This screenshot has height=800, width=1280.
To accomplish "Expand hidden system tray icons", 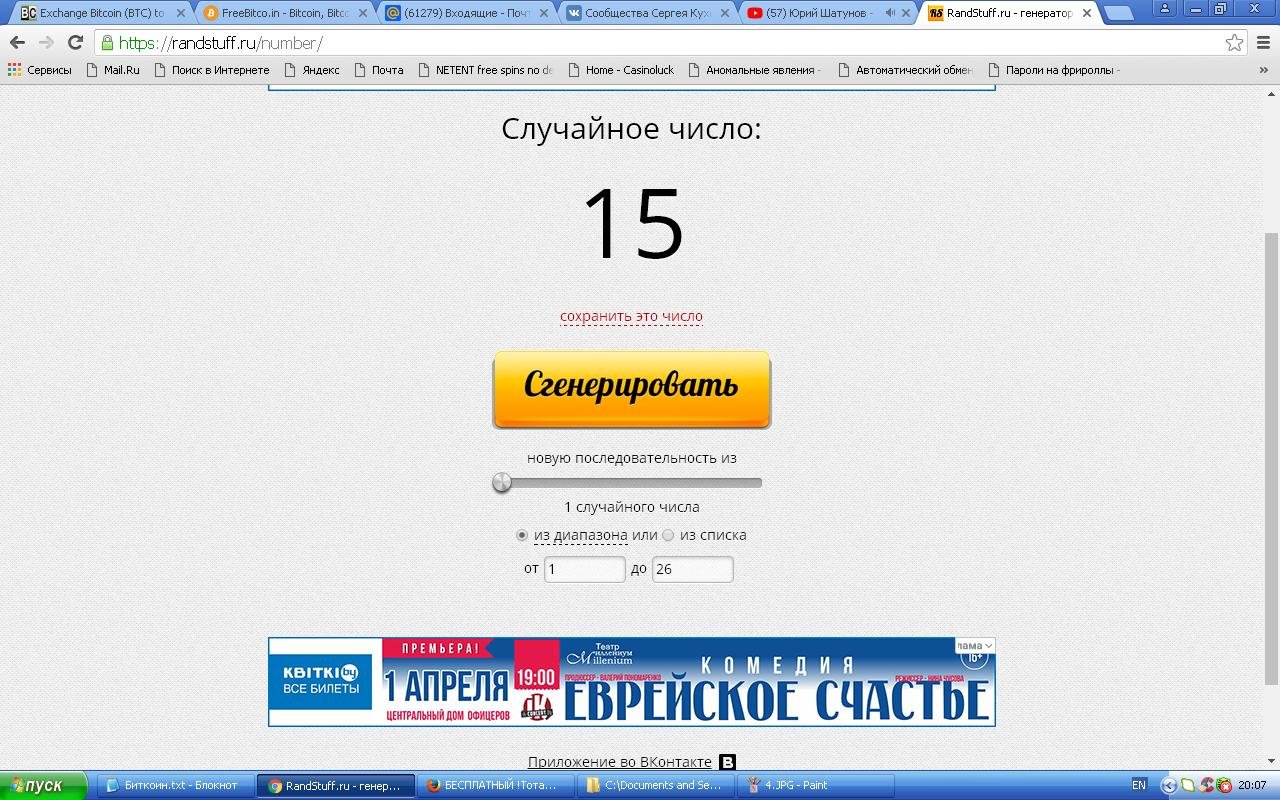I will tap(1168, 785).
